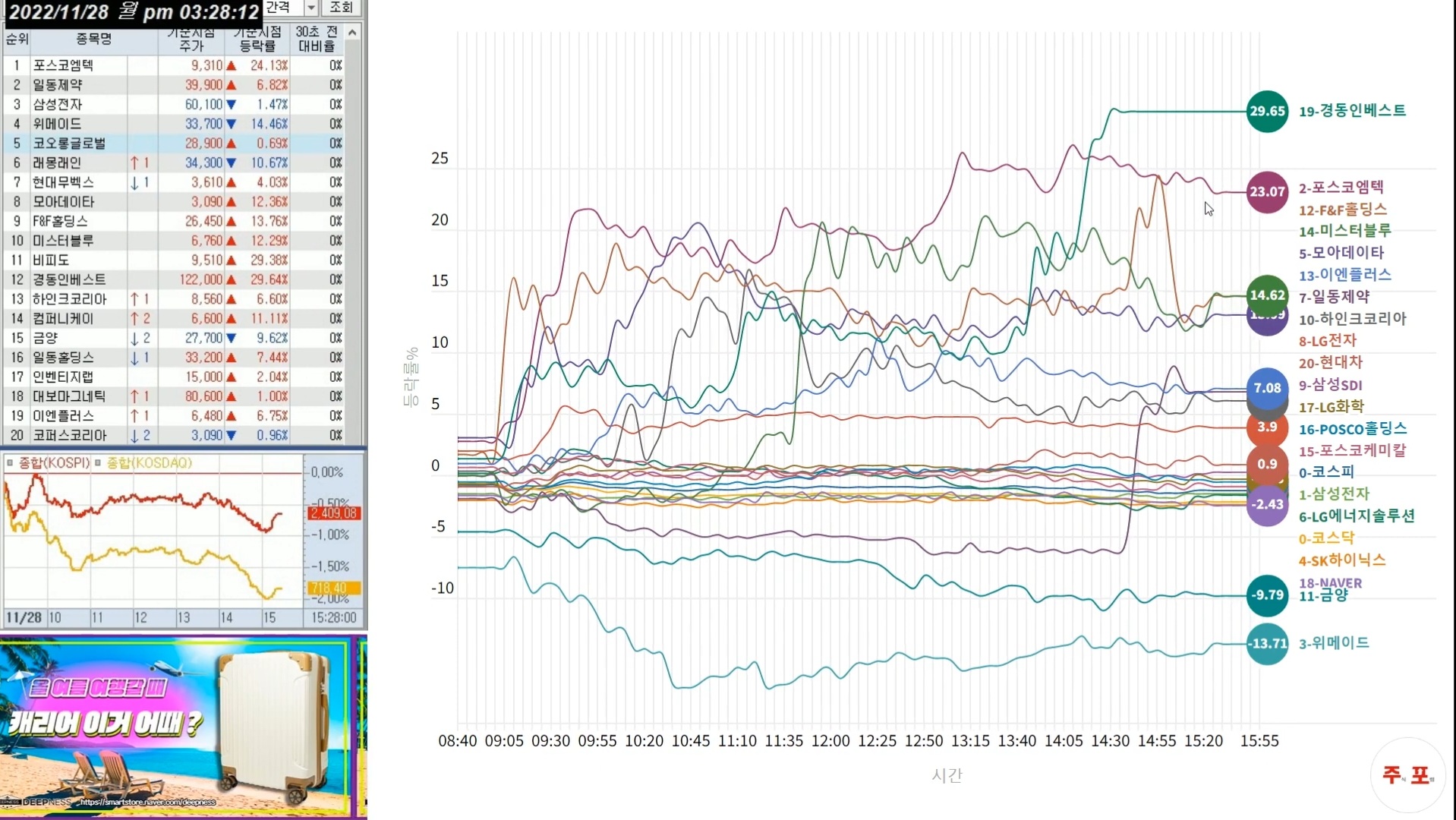
Task: Click the 19-경동인베스트 chart legend label
Action: point(1352,111)
